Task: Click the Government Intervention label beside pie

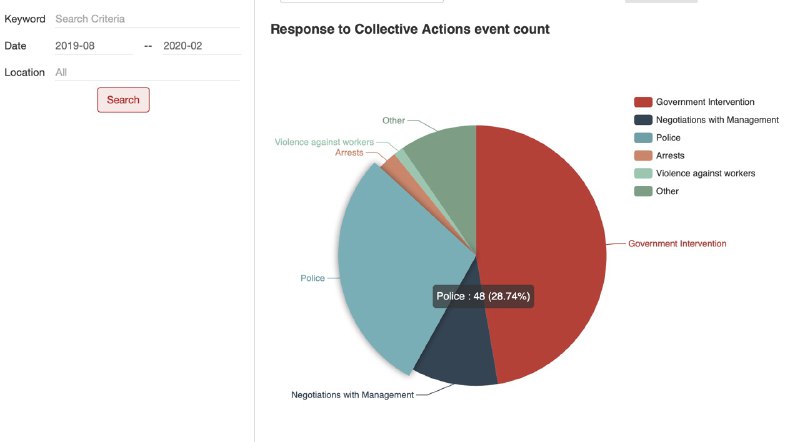Action: coord(677,244)
